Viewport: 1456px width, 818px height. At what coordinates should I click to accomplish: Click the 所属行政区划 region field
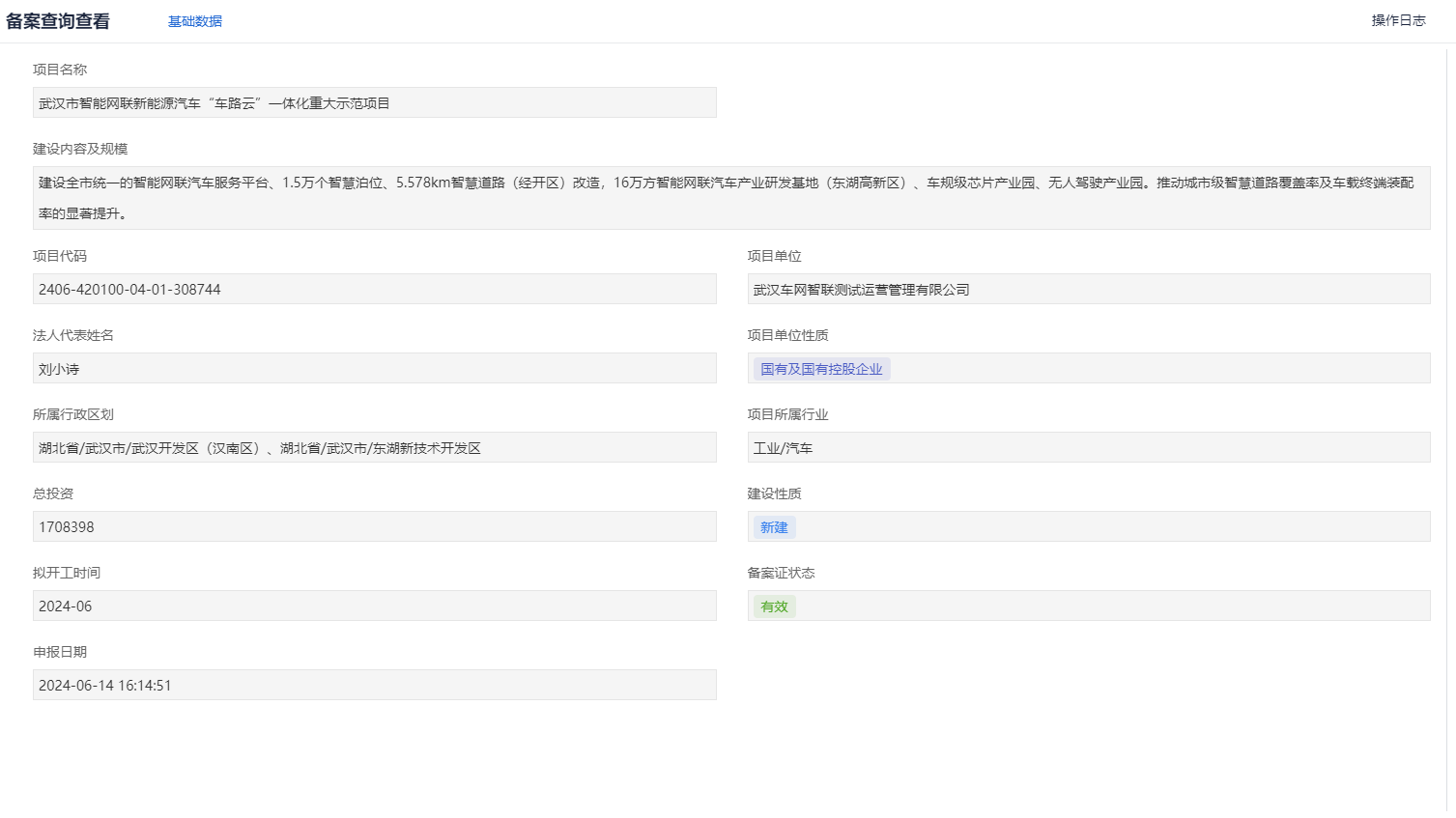tap(374, 448)
